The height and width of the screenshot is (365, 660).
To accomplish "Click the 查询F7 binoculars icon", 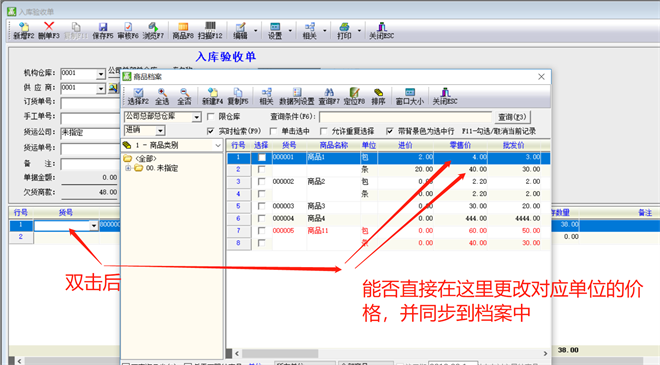I will 329,96.
